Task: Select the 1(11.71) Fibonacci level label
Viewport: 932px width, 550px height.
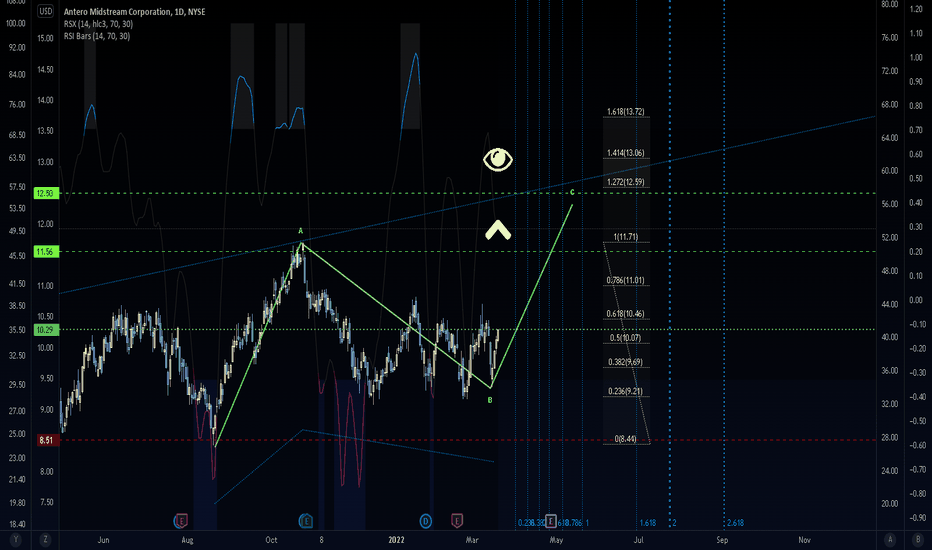Action: 626,237
